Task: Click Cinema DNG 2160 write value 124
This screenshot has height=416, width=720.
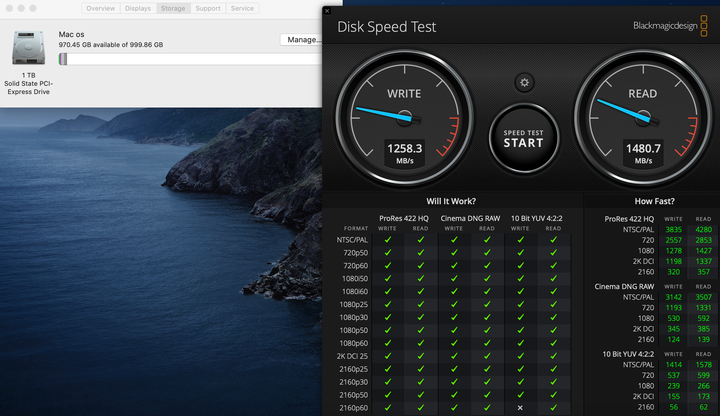Action: pyautogui.click(x=674, y=339)
